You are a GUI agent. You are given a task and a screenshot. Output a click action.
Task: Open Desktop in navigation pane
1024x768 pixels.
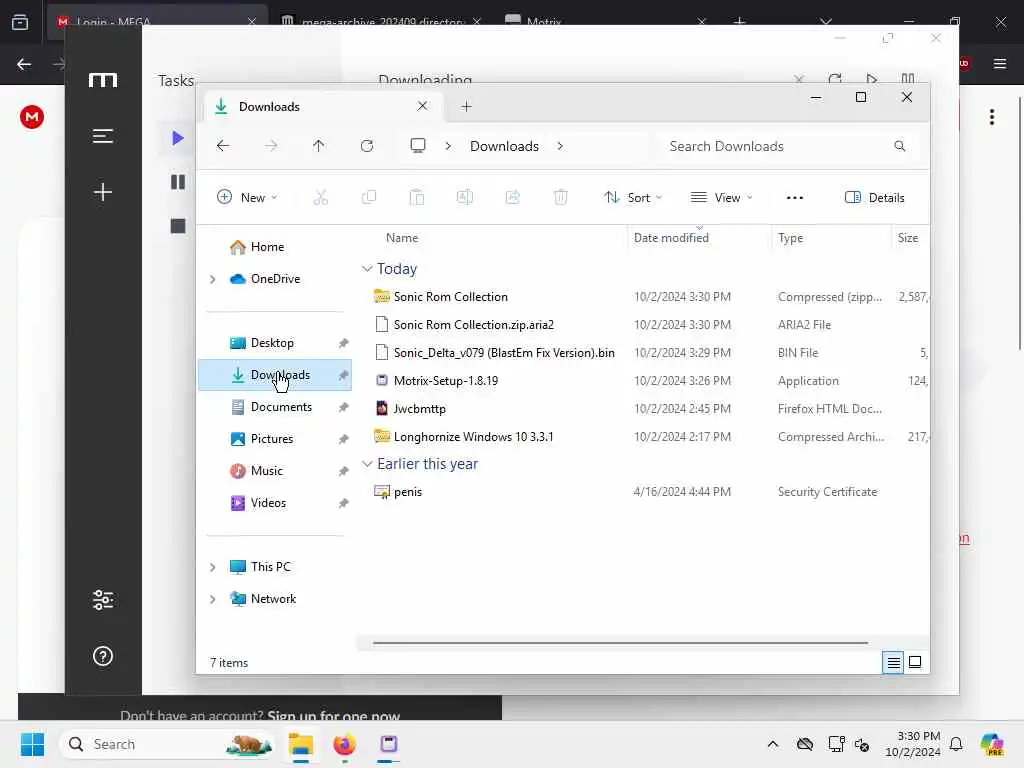click(274, 343)
